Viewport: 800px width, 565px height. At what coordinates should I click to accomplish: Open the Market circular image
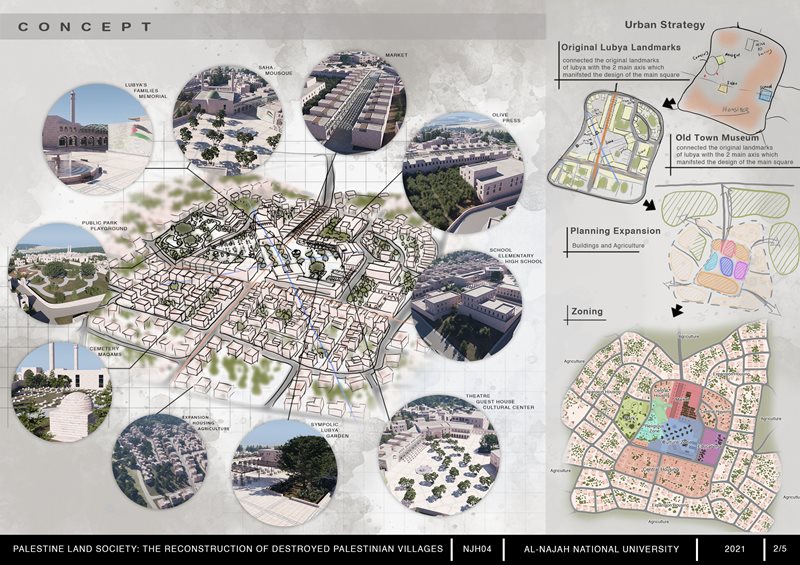tap(355, 103)
